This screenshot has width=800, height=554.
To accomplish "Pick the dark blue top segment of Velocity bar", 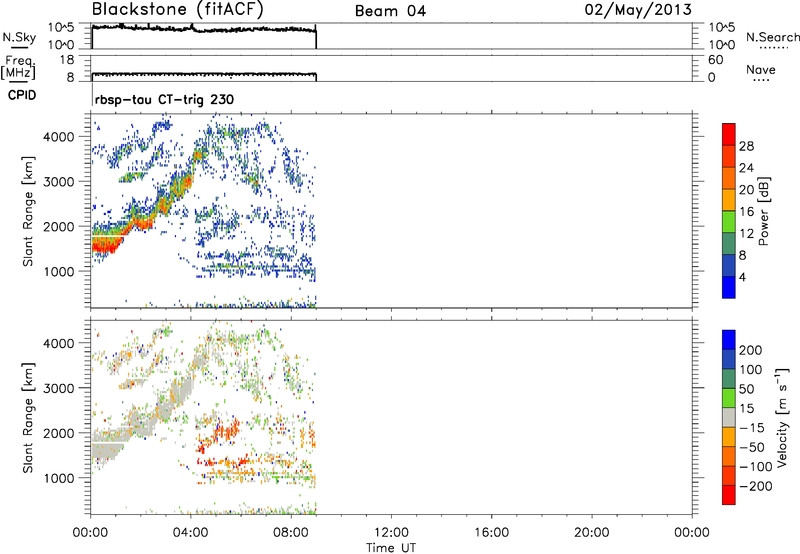I will [x=729, y=340].
